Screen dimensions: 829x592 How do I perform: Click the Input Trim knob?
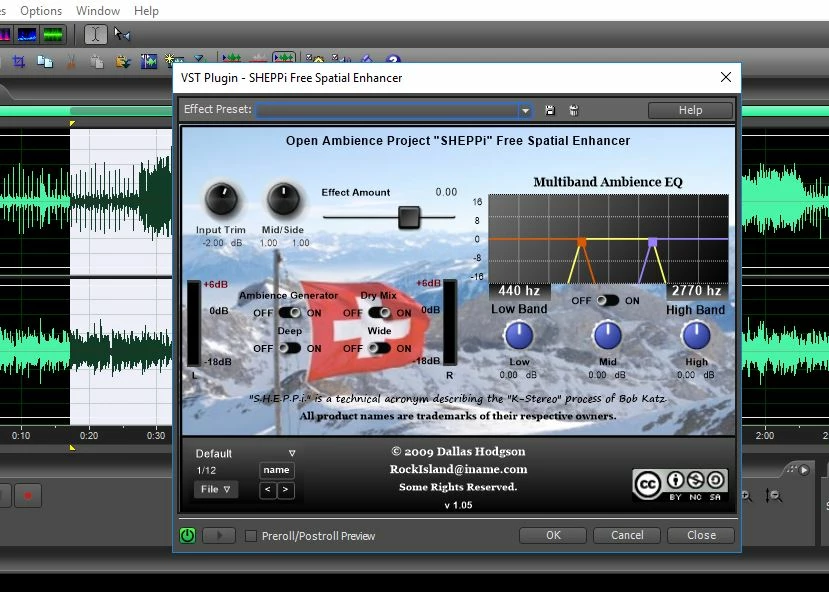[x=222, y=199]
